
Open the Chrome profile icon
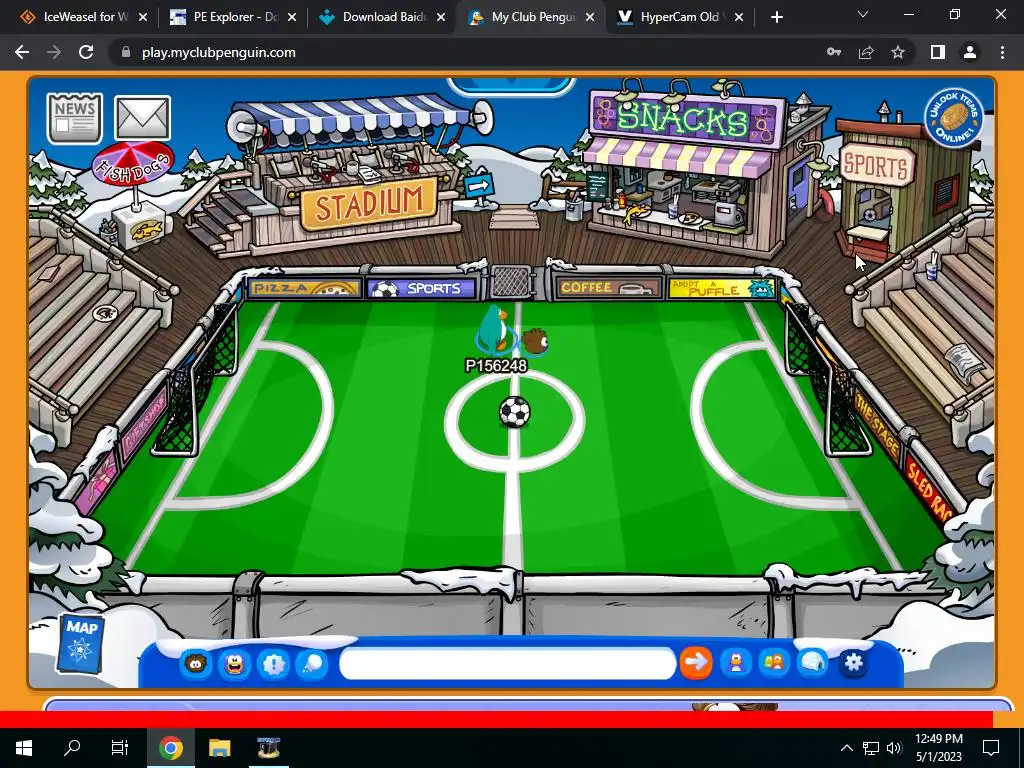pyautogui.click(x=970, y=52)
